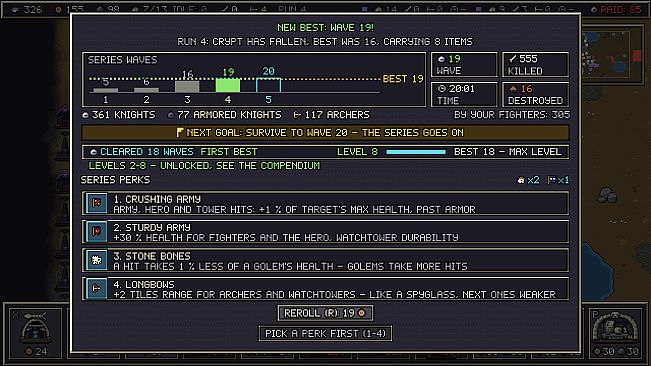Click the Run 4: Crypt Has Fallen line
The height and width of the screenshot is (366, 651).
click(325, 41)
